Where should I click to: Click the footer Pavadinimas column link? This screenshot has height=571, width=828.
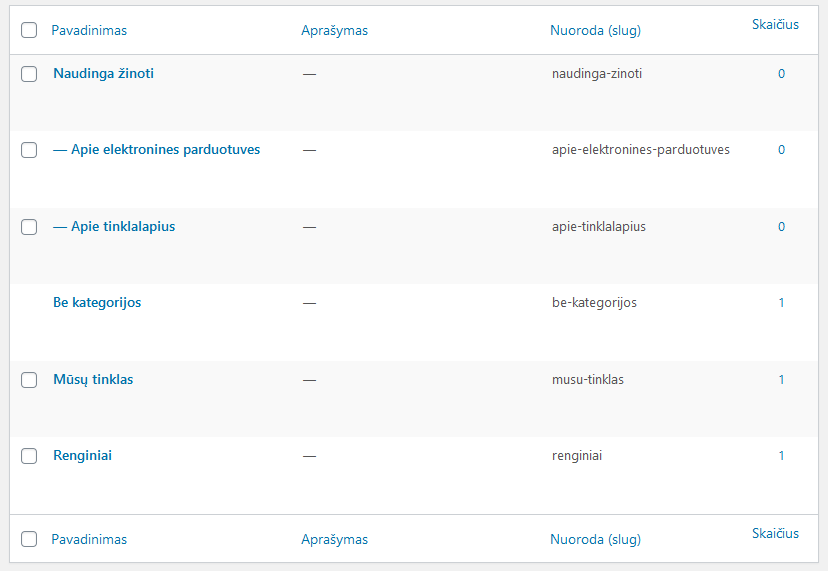coord(89,539)
